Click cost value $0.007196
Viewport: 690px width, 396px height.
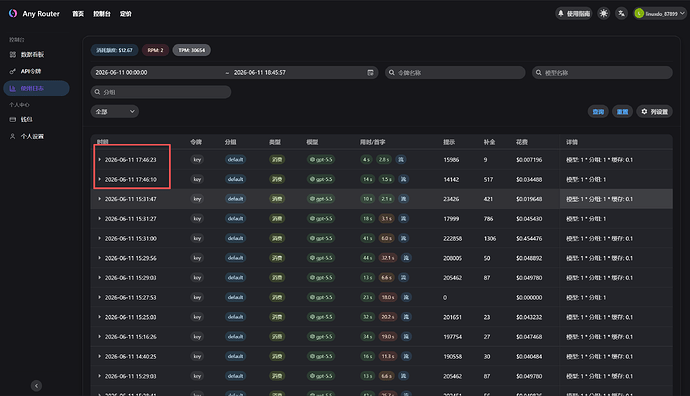[529, 160]
